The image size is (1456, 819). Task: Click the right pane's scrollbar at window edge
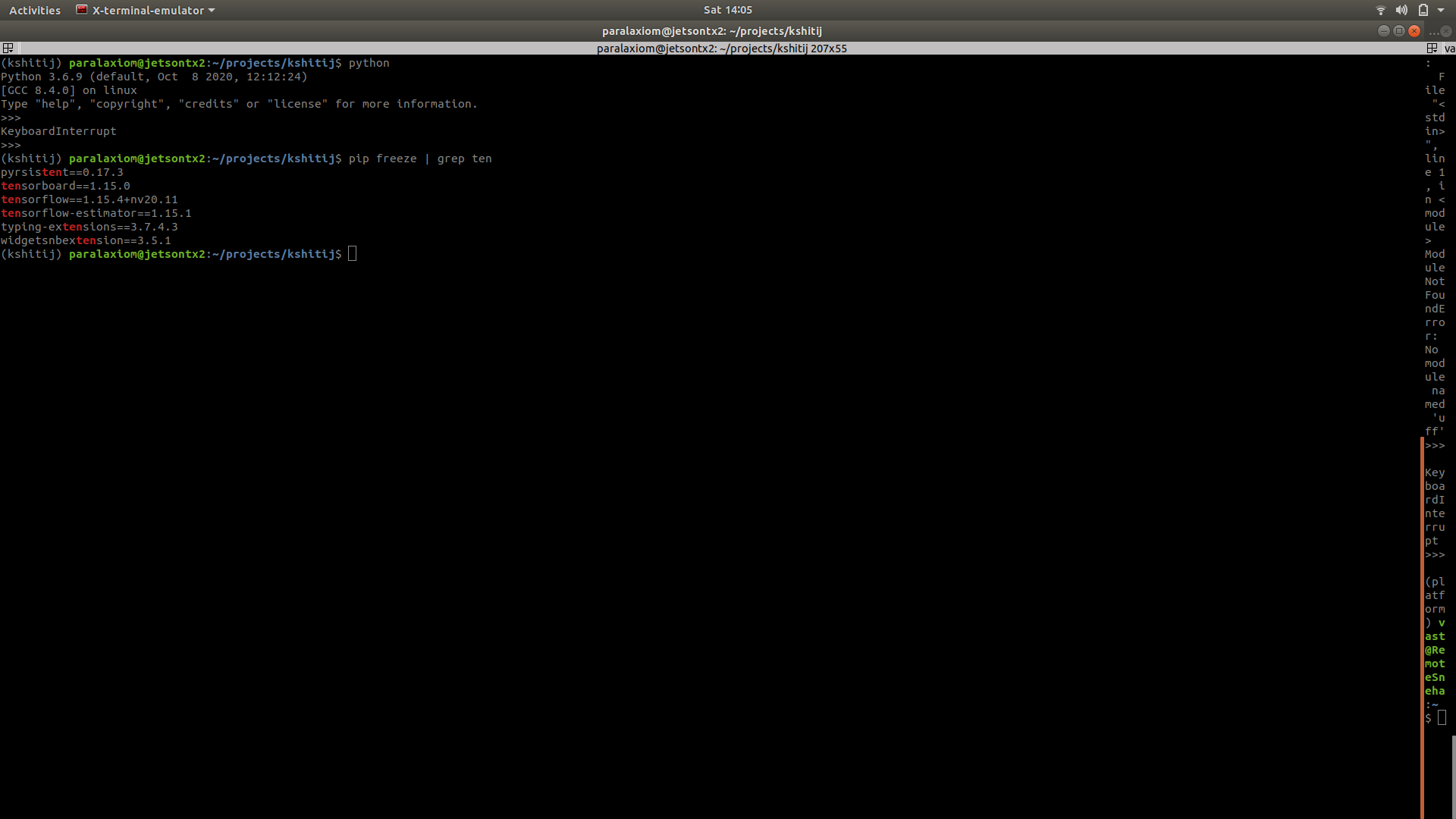point(1454,777)
